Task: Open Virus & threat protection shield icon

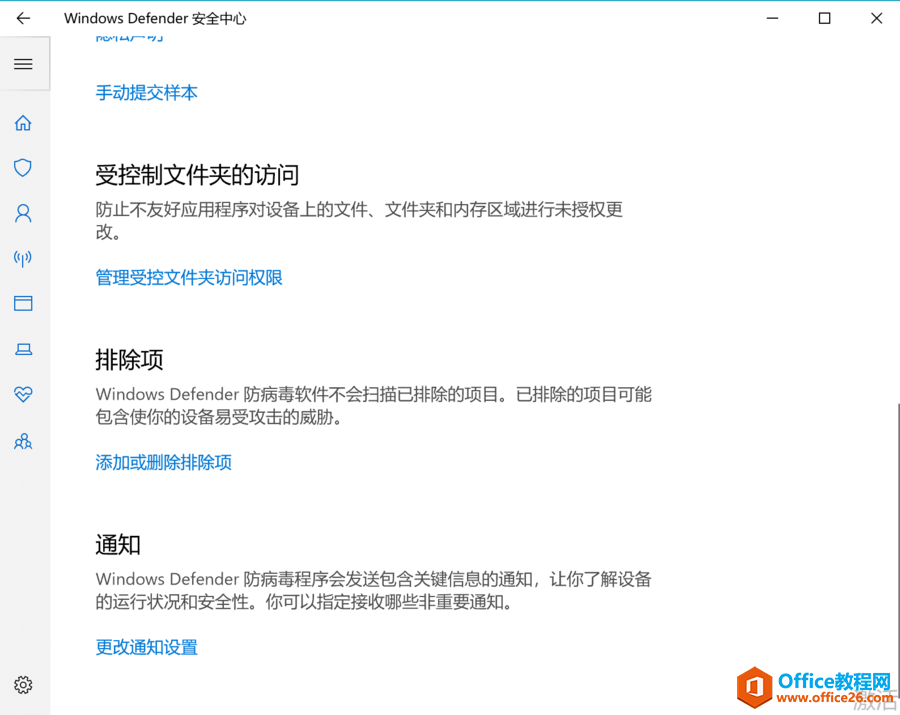Action: [23, 168]
